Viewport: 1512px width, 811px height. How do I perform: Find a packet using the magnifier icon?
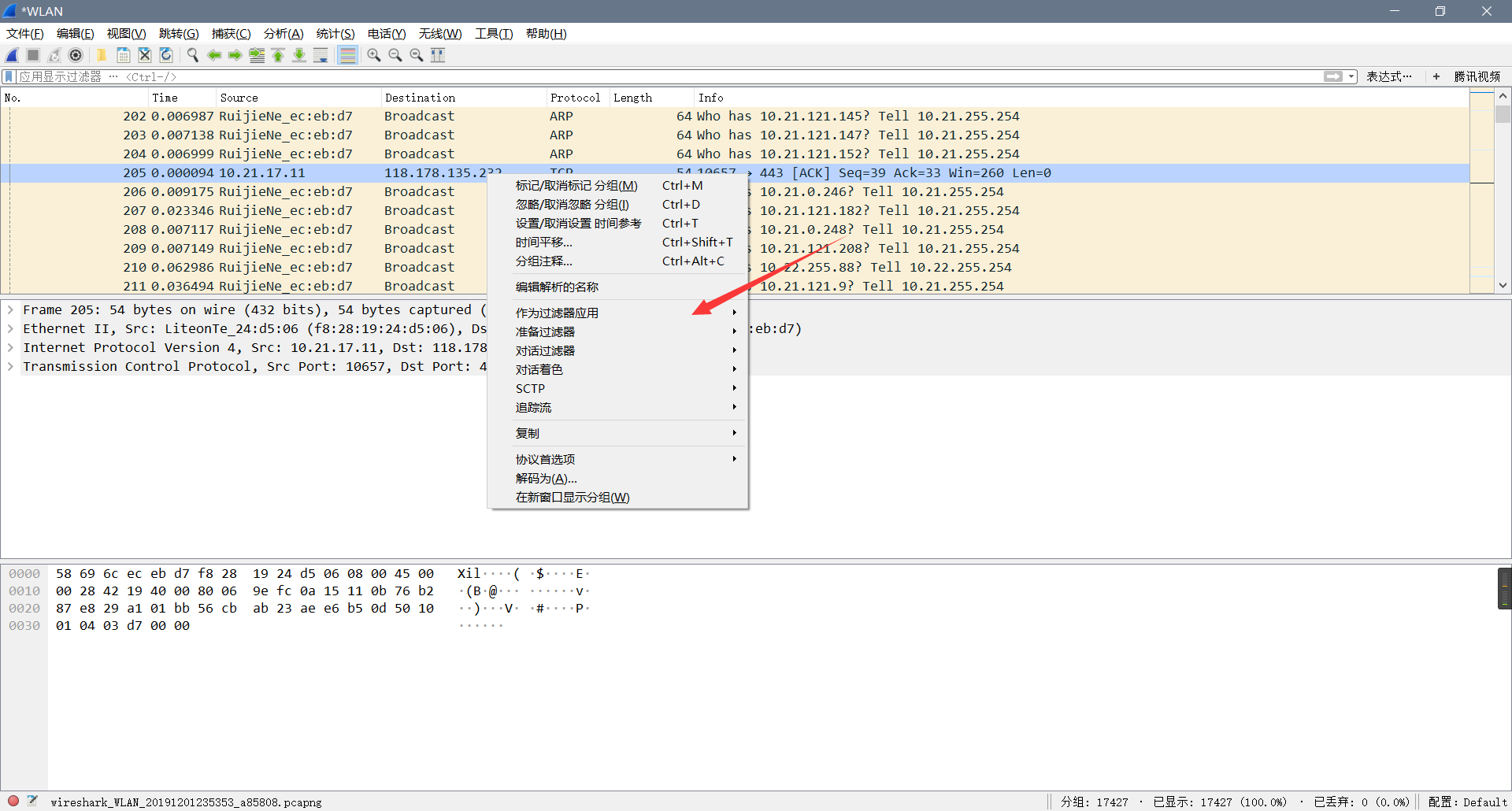(x=192, y=55)
